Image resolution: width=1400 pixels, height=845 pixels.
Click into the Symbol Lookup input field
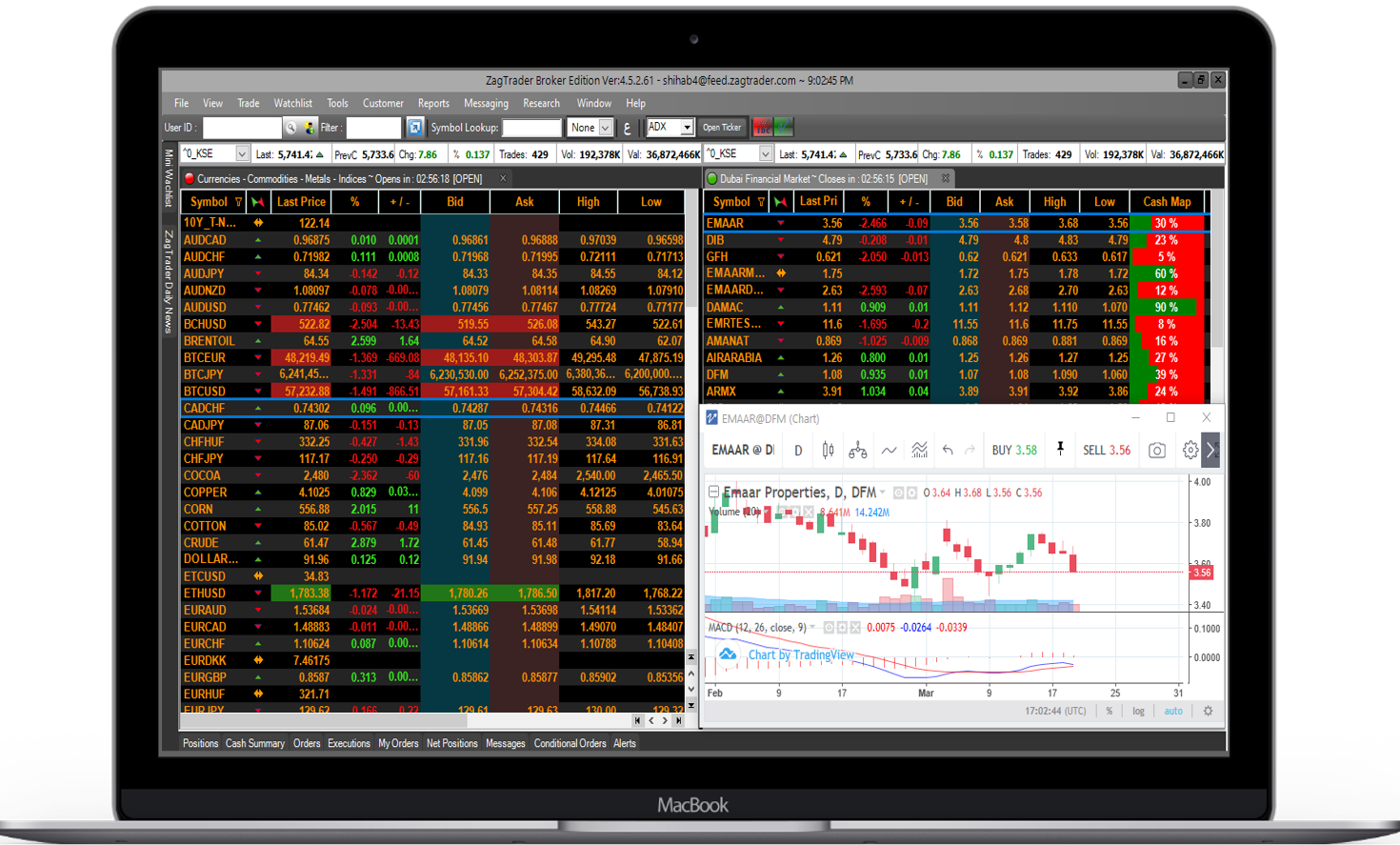531,128
